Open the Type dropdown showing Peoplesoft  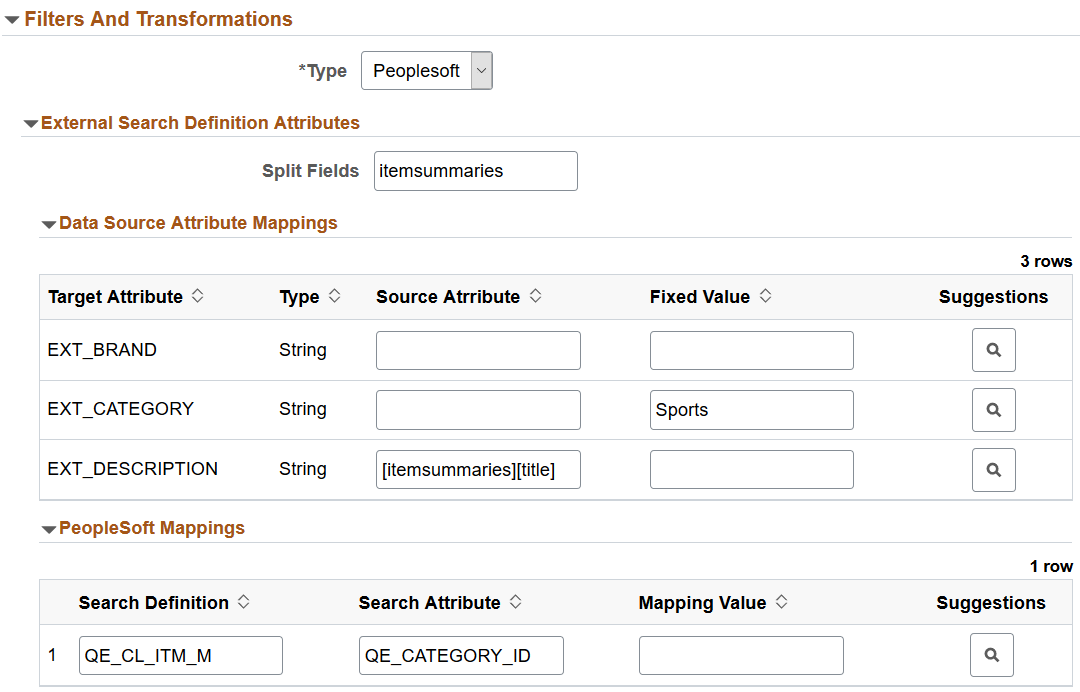pyautogui.click(x=426, y=71)
